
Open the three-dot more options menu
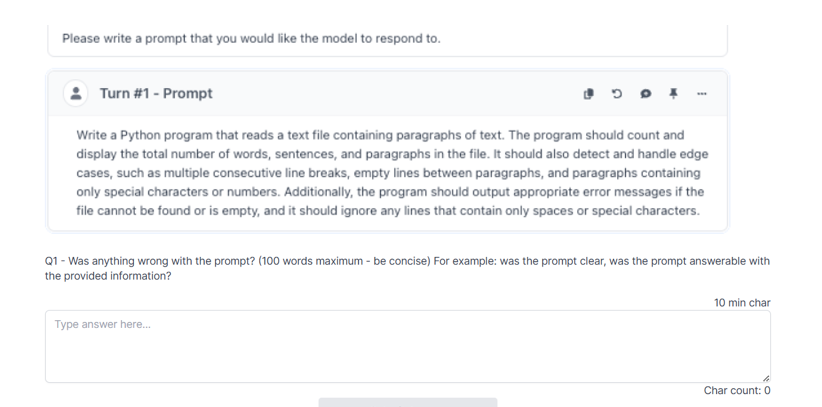(702, 93)
